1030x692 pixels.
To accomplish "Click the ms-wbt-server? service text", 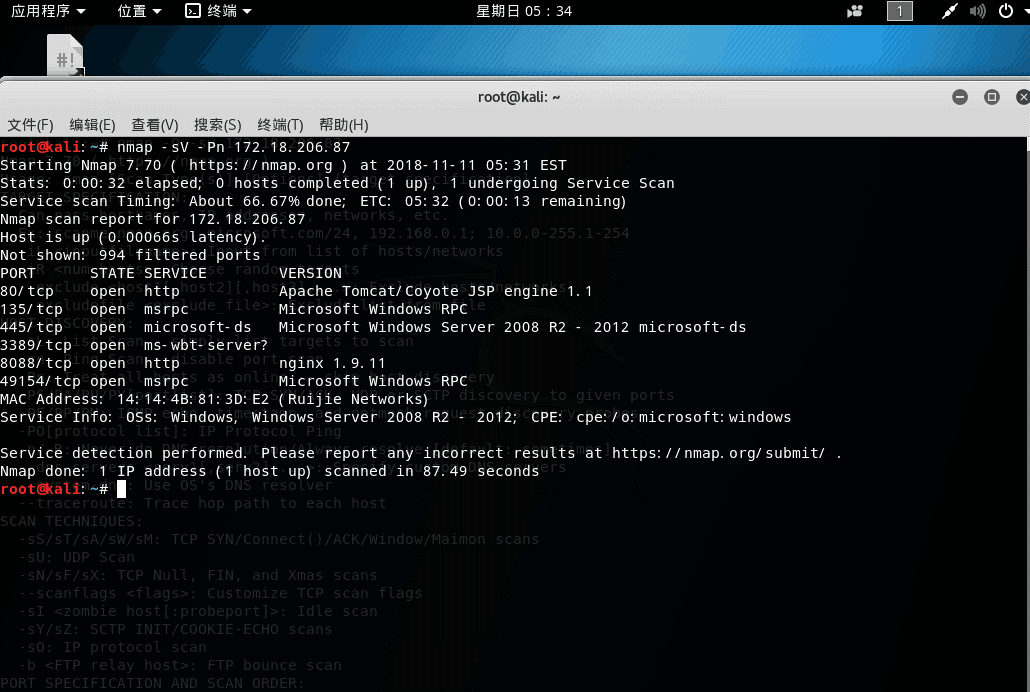I will pyautogui.click(x=206, y=346).
